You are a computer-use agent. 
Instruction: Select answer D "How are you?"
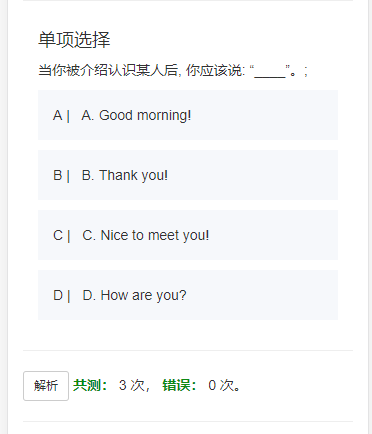[188, 295]
